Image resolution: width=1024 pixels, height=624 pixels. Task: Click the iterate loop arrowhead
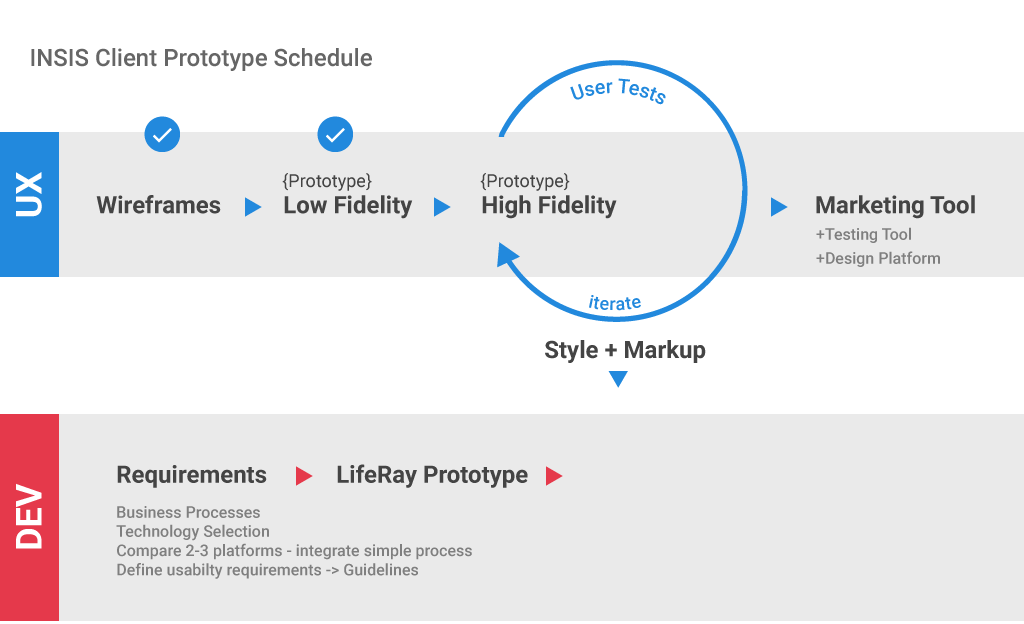(x=507, y=257)
